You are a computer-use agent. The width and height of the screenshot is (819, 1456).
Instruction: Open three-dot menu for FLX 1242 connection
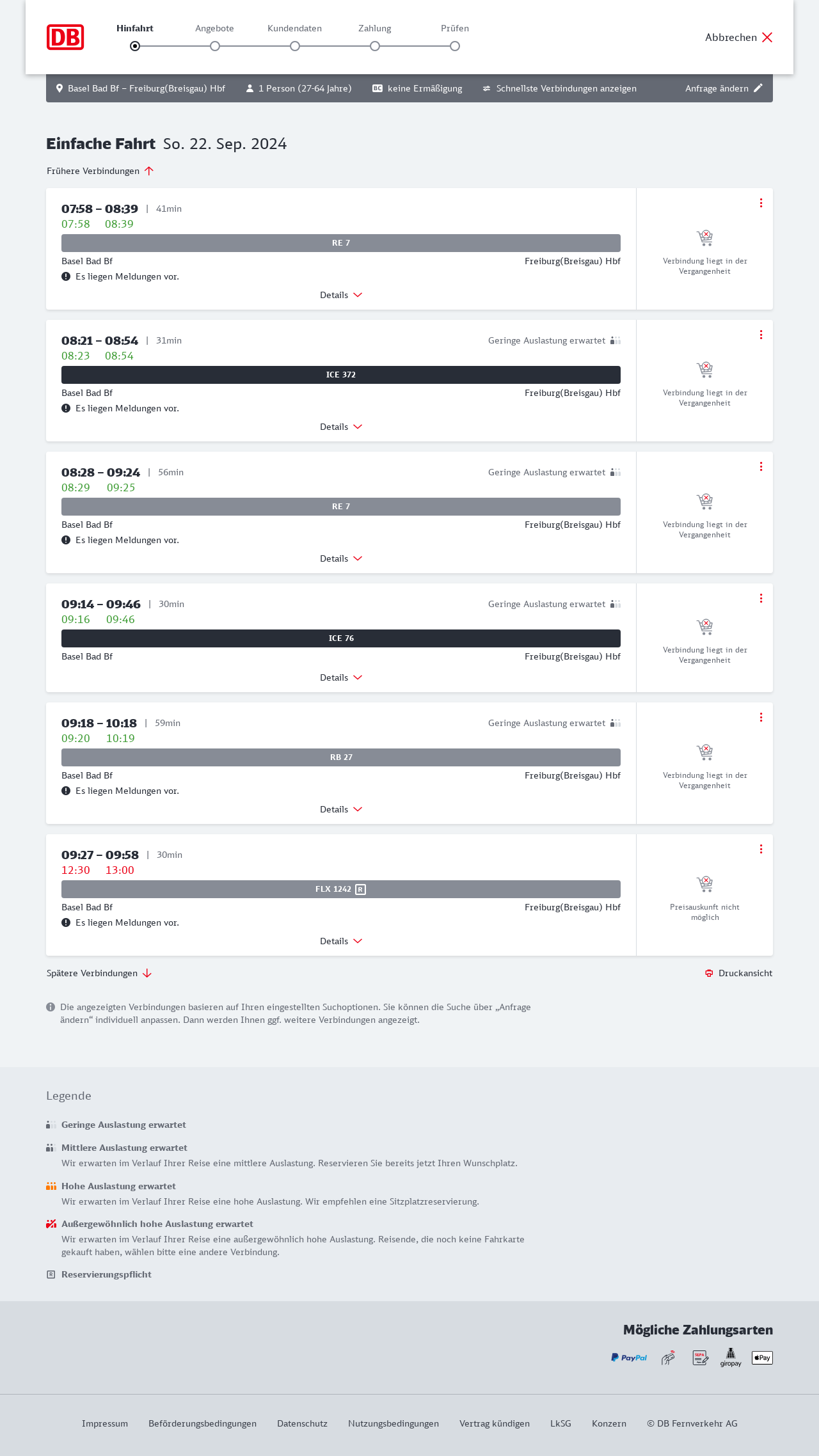pyautogui.click(x=761, y=849)
